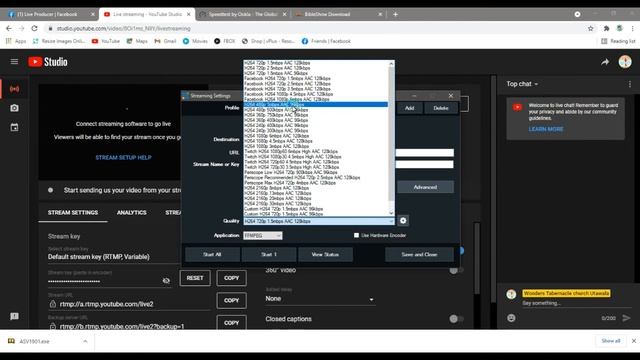Open the Maps bookmark
640x360 pixels.
pyautogui.click(x=137, y=41)
